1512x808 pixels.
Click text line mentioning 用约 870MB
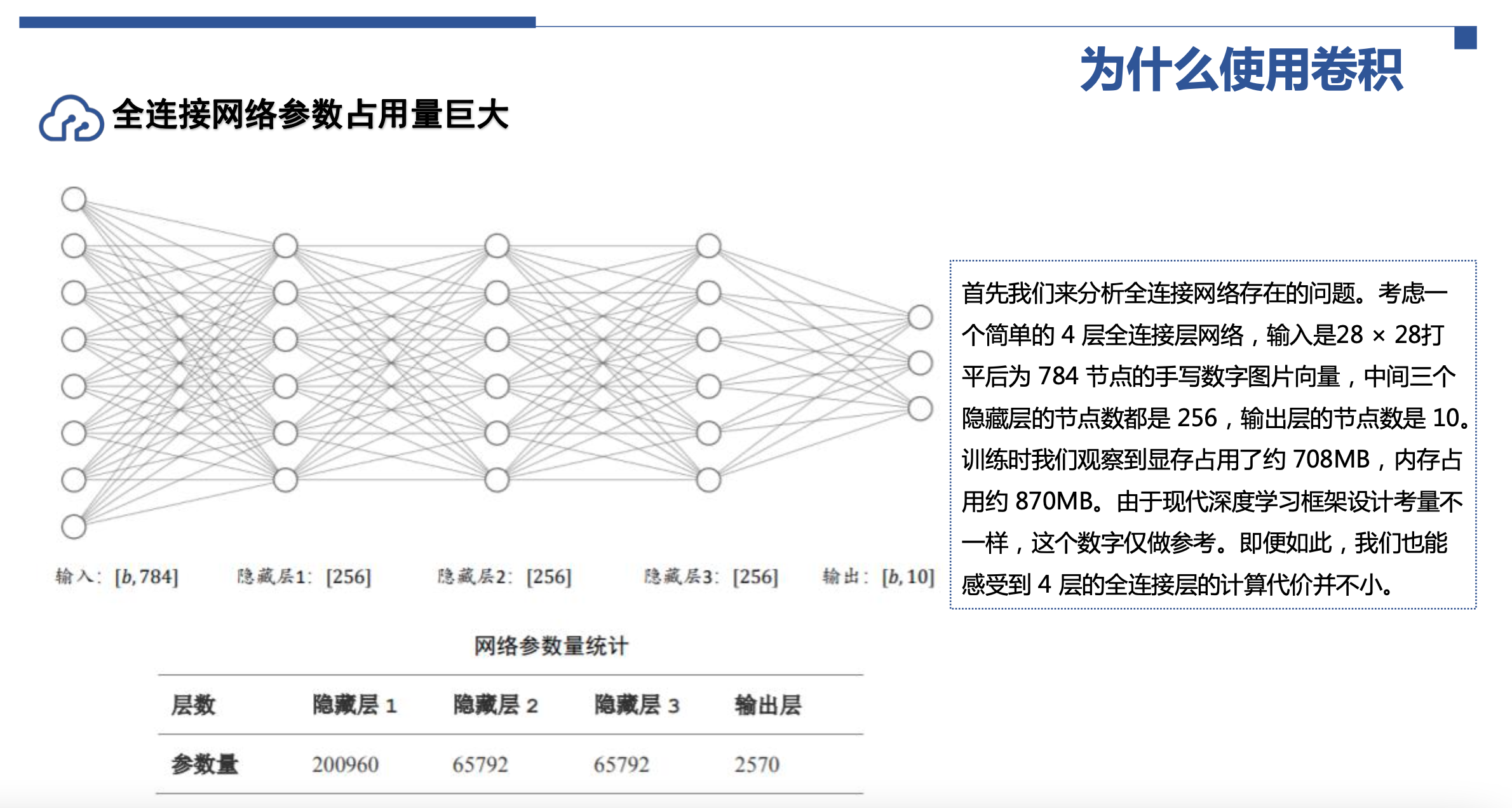(1212, 502)
